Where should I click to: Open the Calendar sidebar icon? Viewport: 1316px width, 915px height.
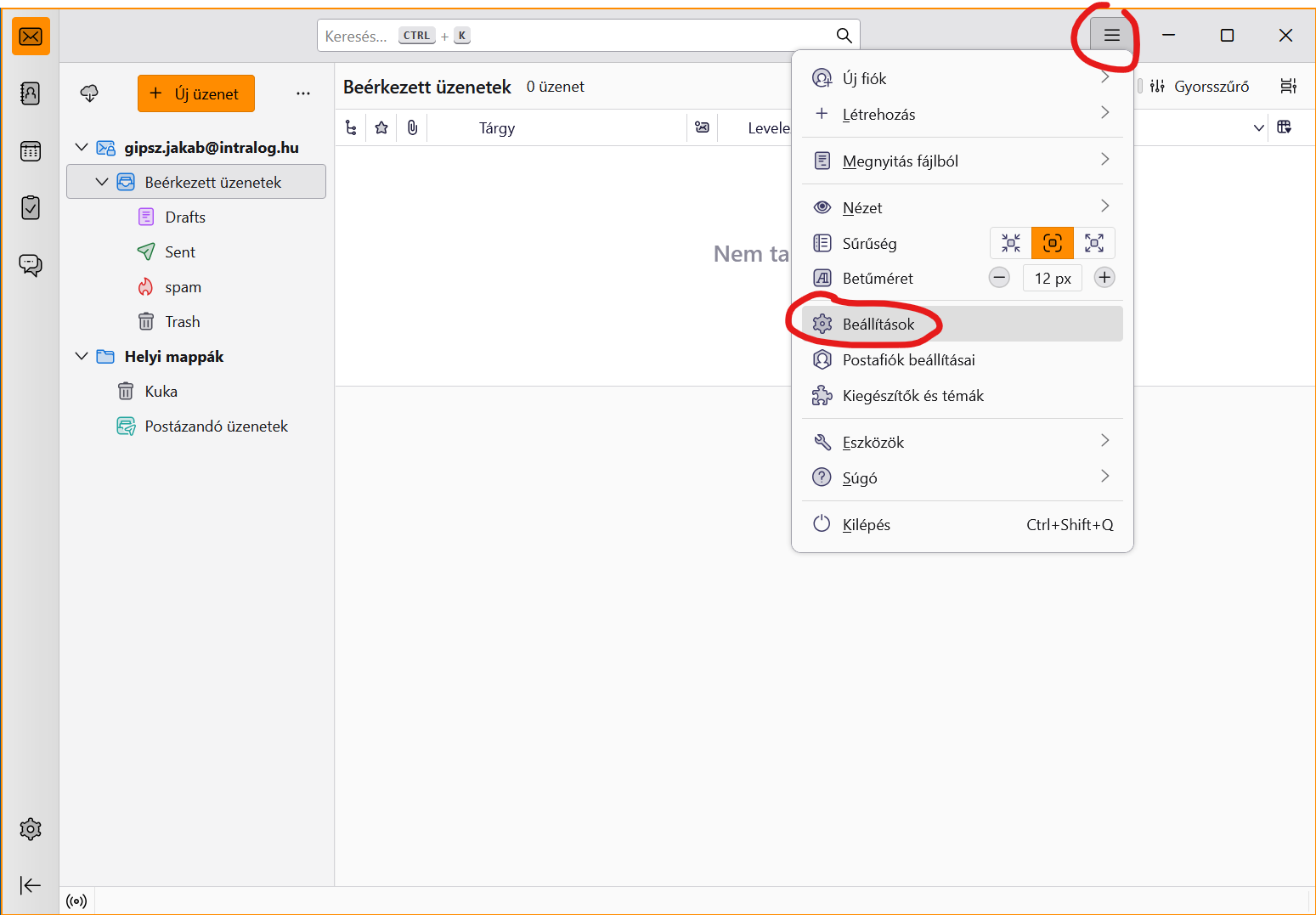point(31,151)
